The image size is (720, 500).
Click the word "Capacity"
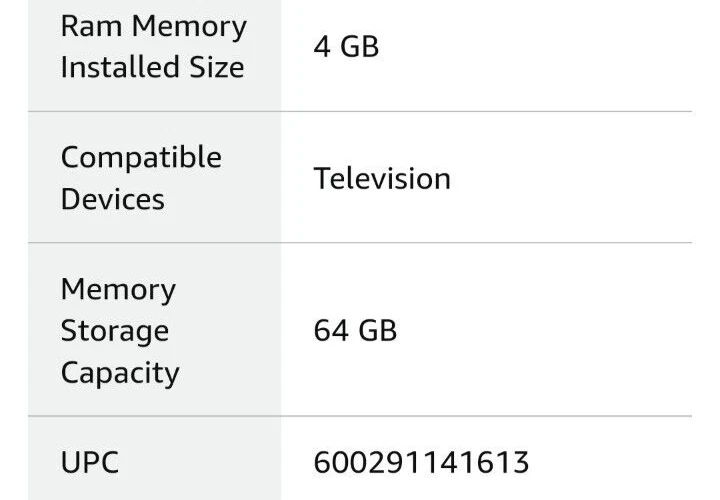pos(120,373)
